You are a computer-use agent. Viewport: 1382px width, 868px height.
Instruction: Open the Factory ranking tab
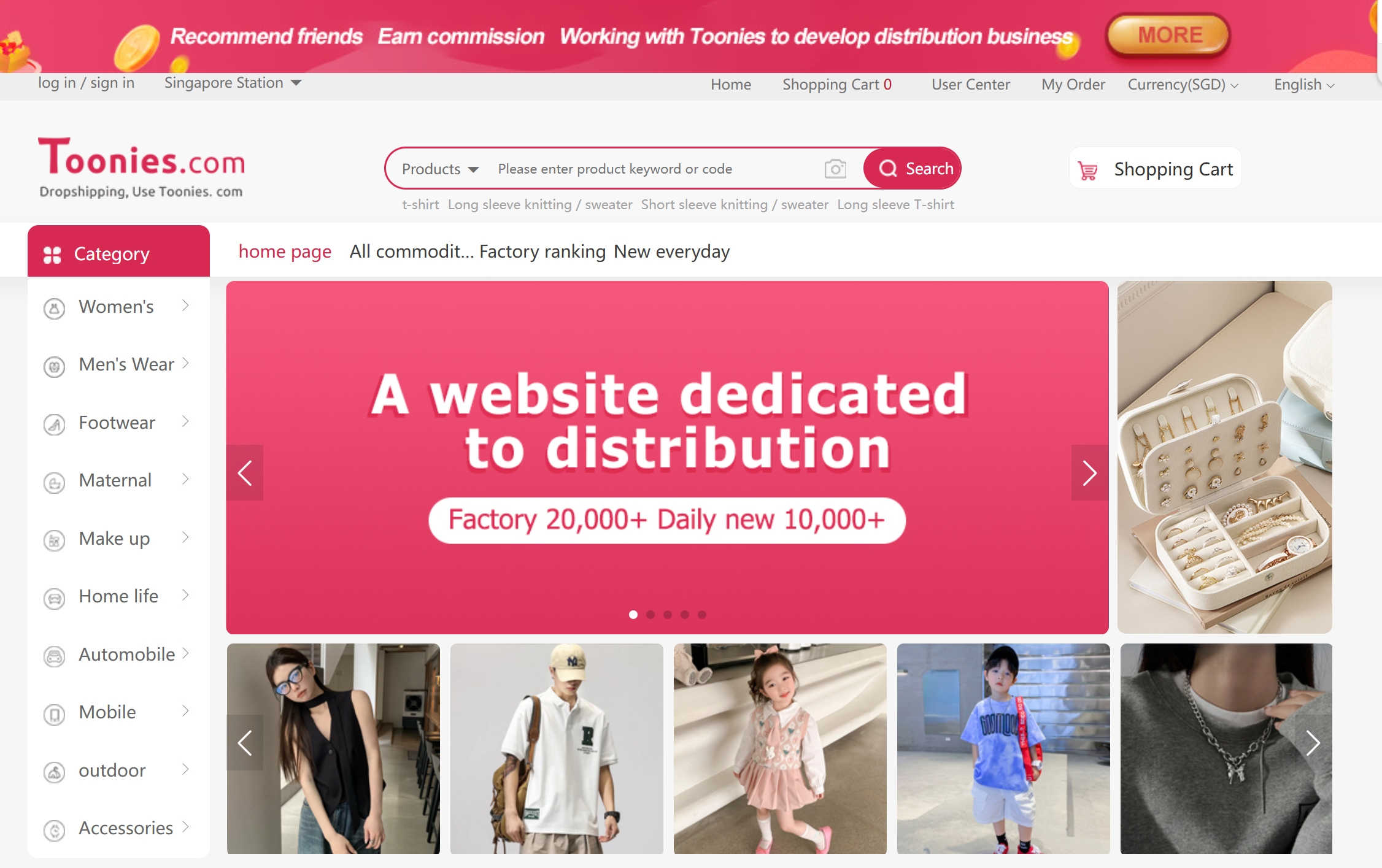point(542,252)
